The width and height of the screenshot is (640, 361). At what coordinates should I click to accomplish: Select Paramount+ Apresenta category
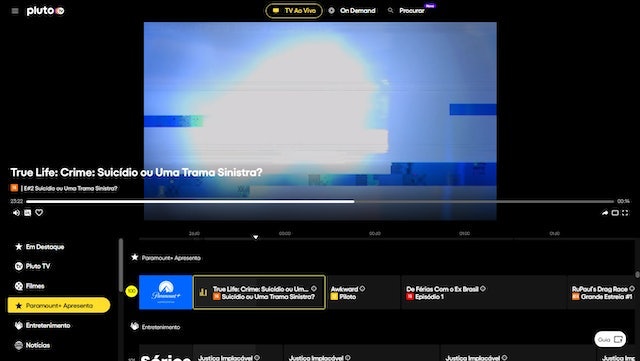click(x=59, y=305)
